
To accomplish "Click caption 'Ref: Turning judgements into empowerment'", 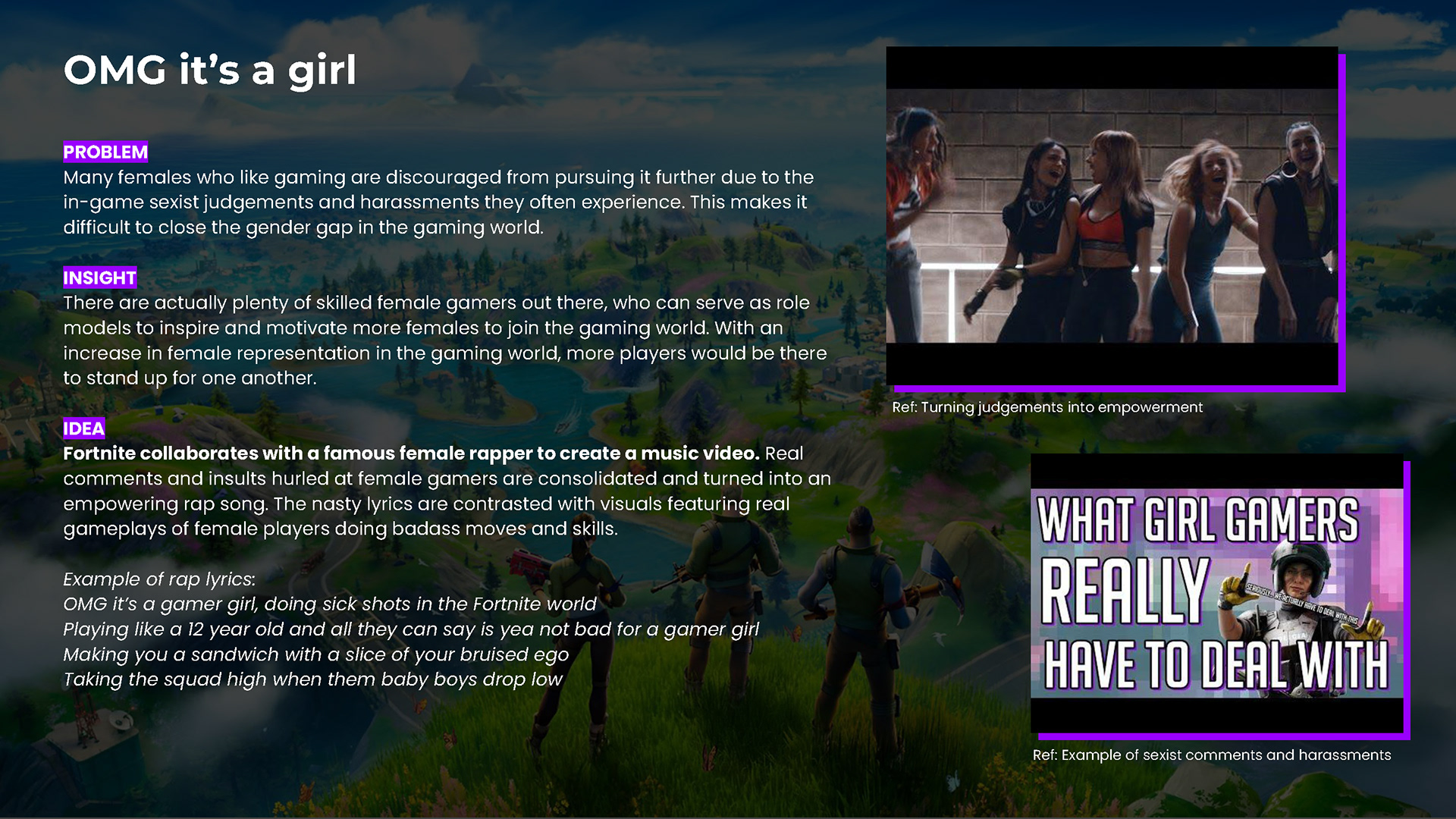I will [1047, 407].
